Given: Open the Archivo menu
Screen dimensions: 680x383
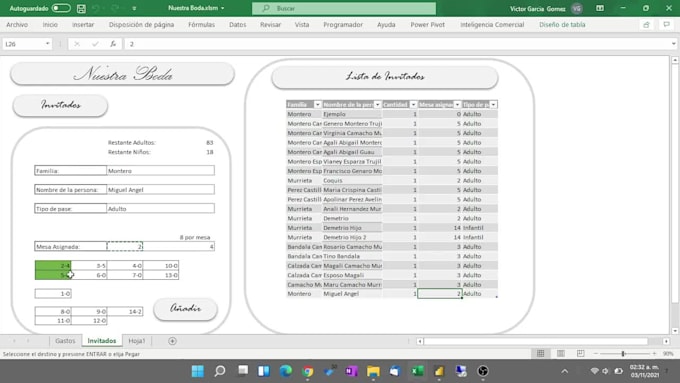Looking at the screenshot, I should [17, 25].
